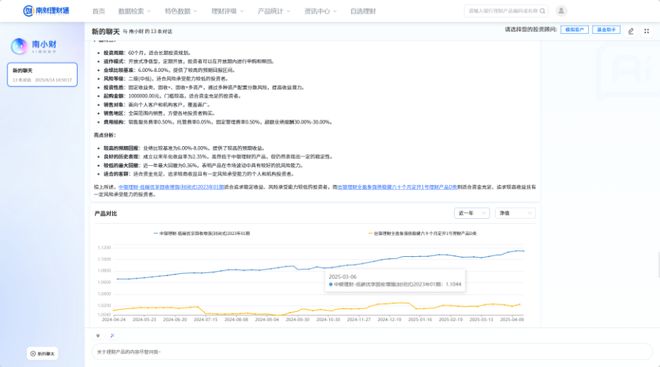660x367 pixels.
Task: Click the fullscreen expand icon
Action: point(647,31)
